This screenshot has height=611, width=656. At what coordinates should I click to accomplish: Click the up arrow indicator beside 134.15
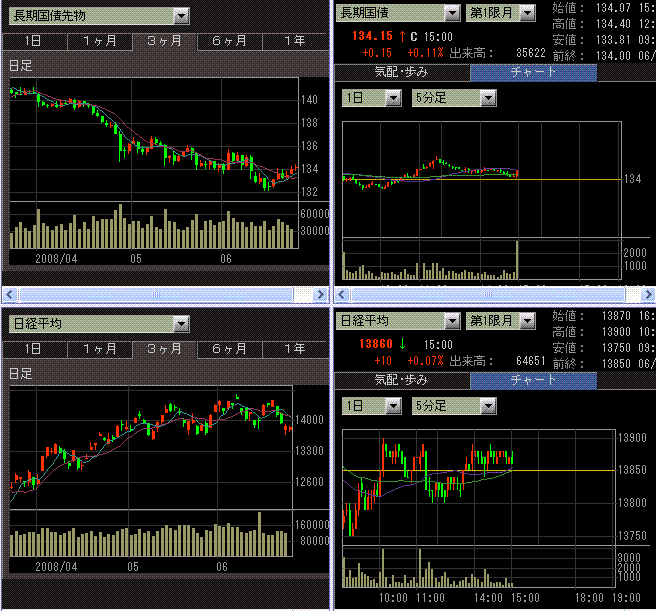[x=402, y=36]
